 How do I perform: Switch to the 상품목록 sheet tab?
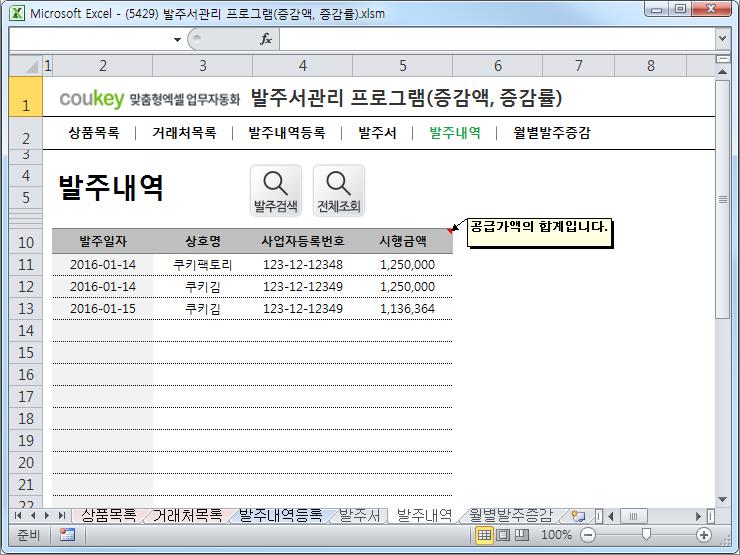coord(109,515)
